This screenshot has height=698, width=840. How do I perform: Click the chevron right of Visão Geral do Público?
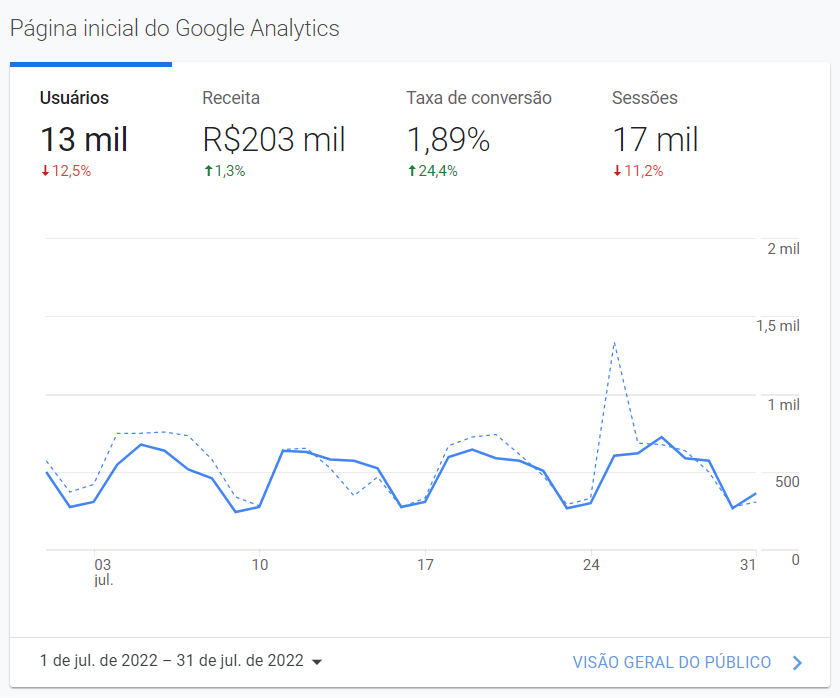(797, 662)
